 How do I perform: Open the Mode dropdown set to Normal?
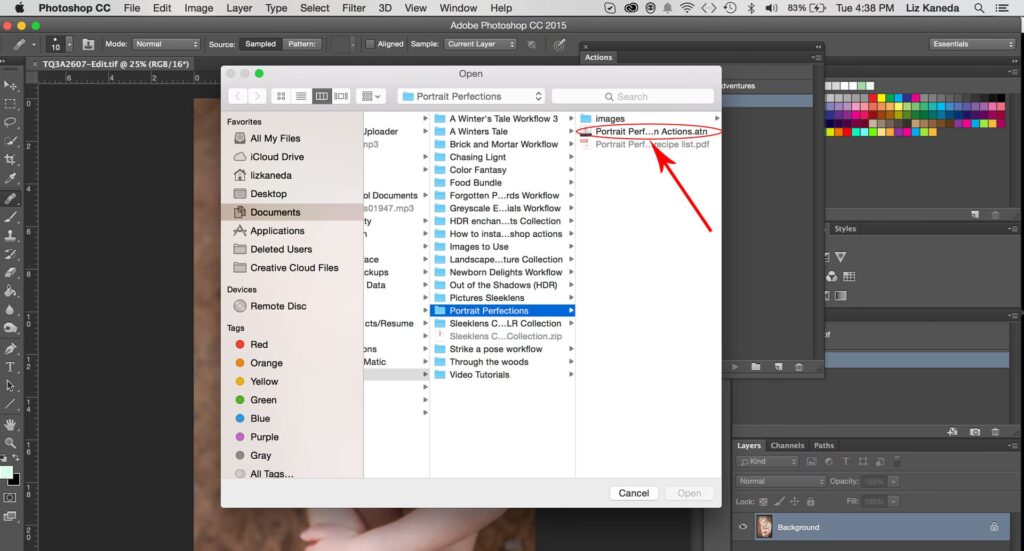(x=166, y=44)
